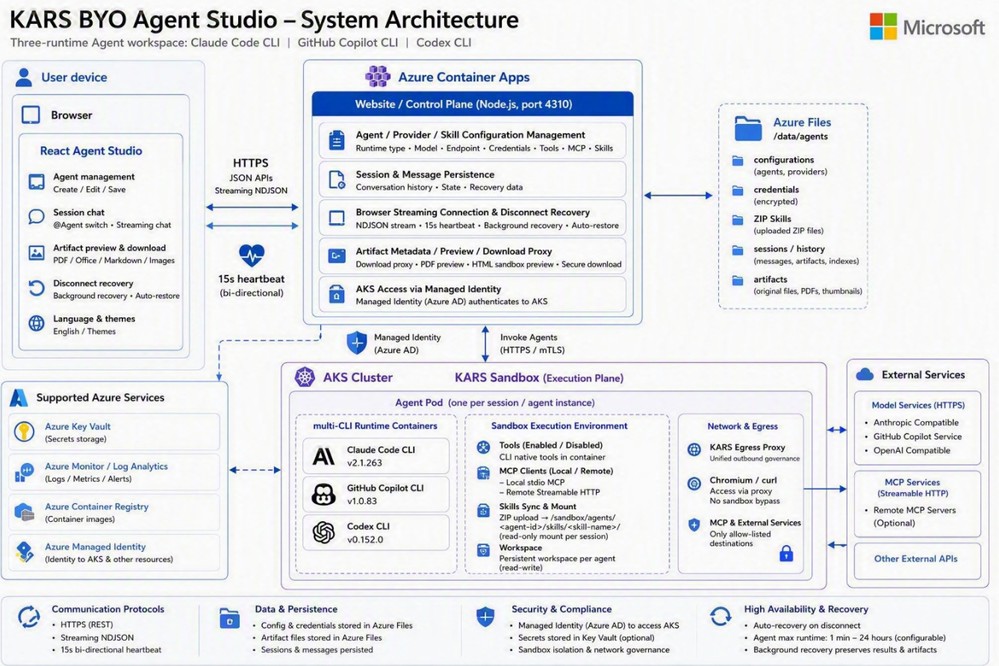The height and width of the screenshot is (666, 999).
Task: Click the Azure Files large folder icon
Action: 748,128
